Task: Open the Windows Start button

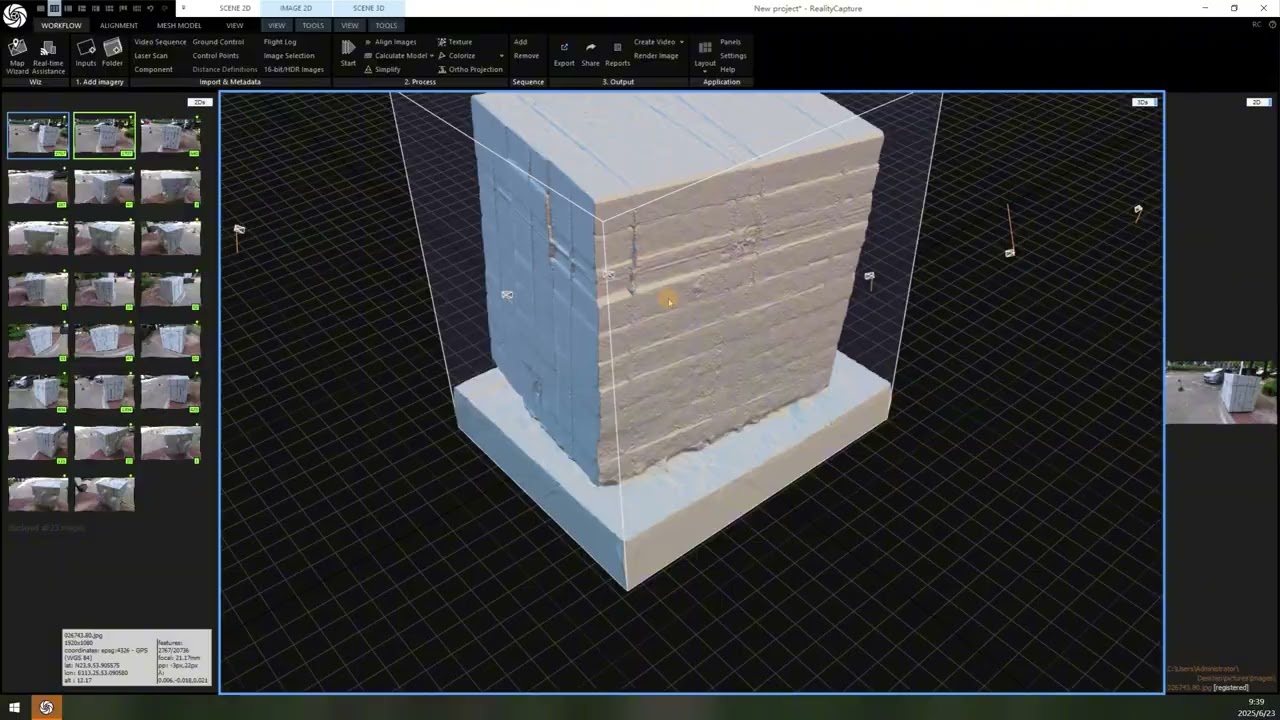Action: tap(15, 707)
